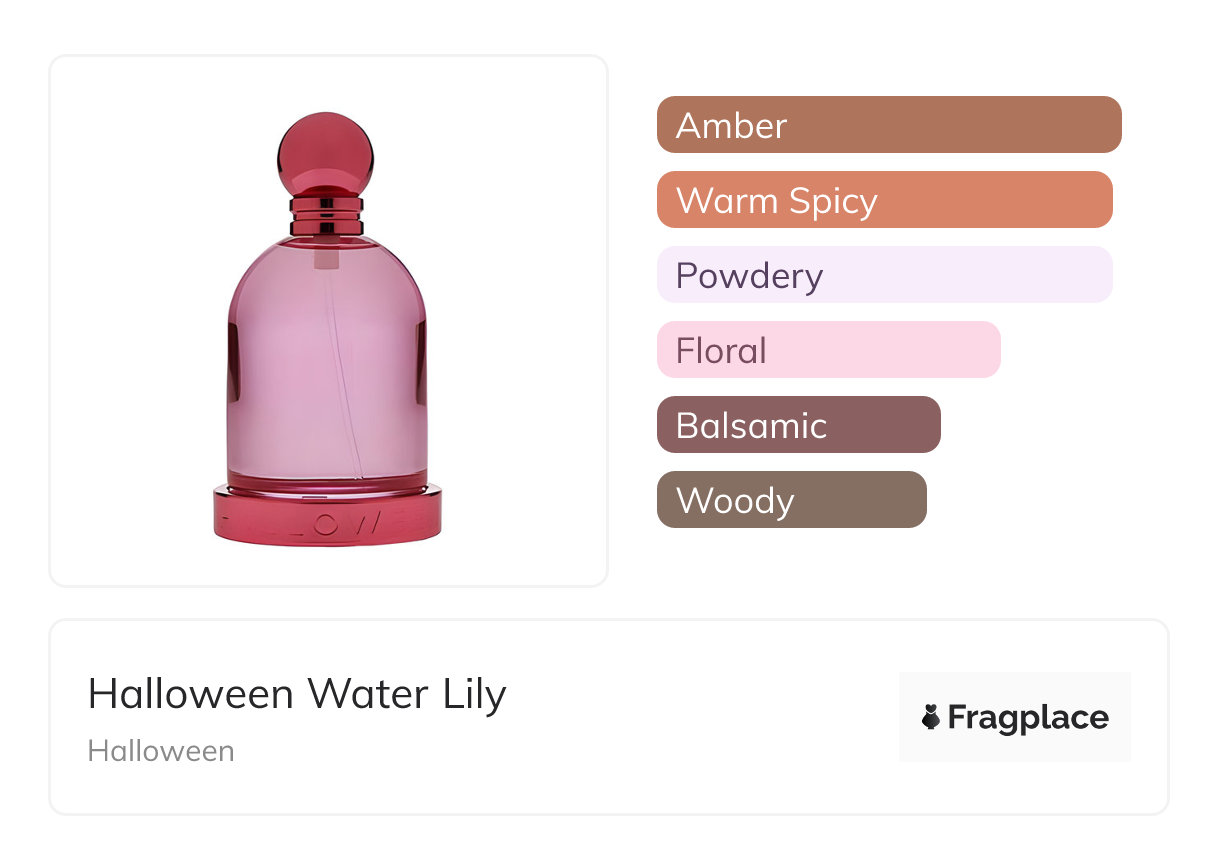Select the Floral accord bar
The image size is (1218, 864).
828,350
